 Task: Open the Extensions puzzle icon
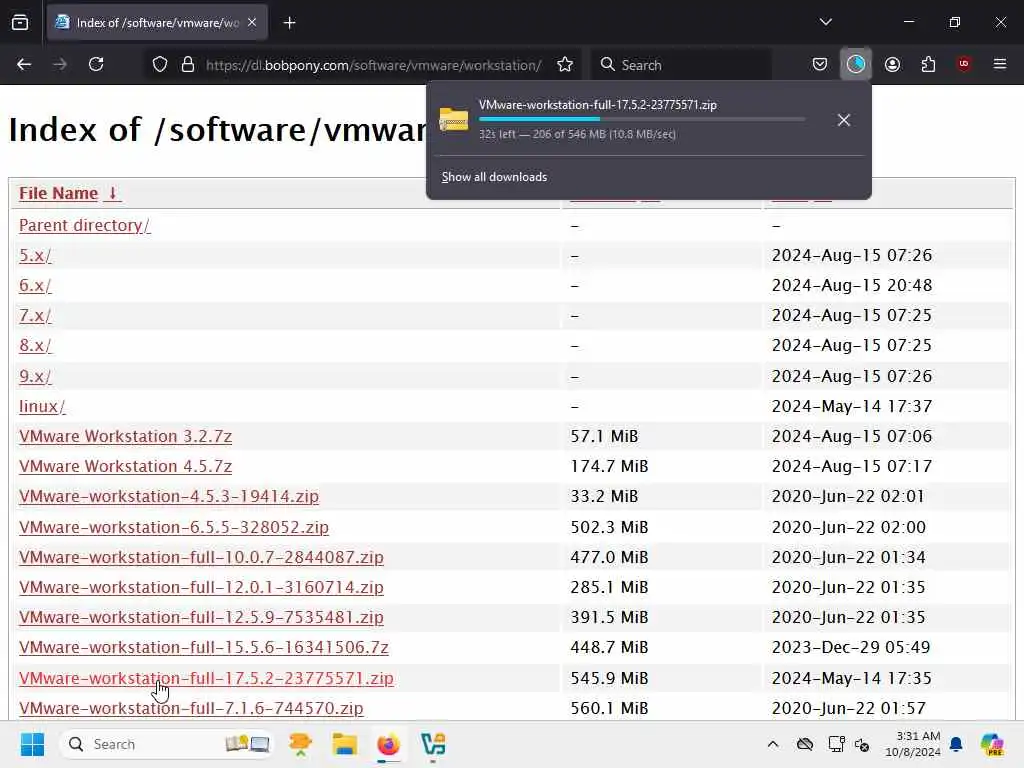(928, 64)
